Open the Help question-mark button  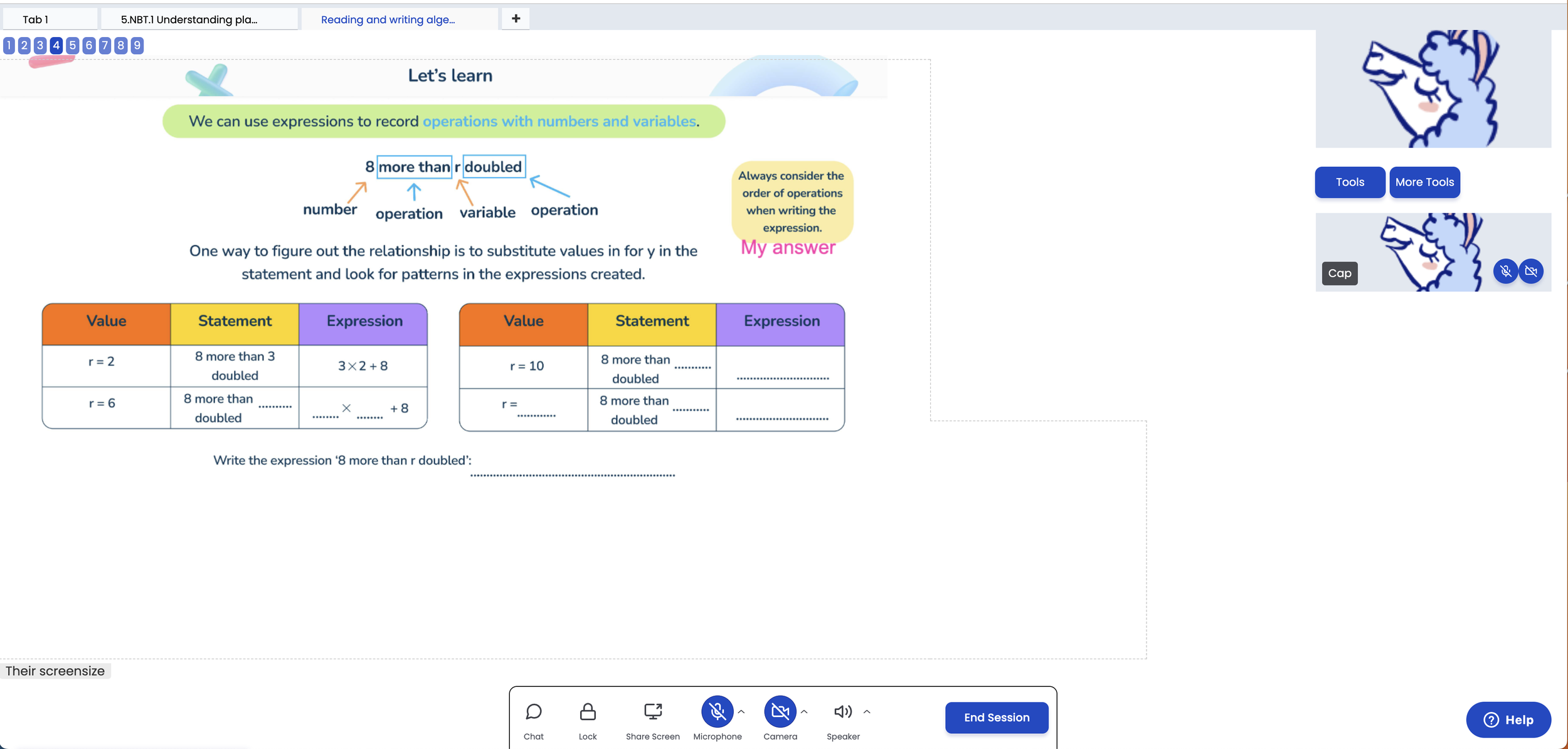point(1508,720)
